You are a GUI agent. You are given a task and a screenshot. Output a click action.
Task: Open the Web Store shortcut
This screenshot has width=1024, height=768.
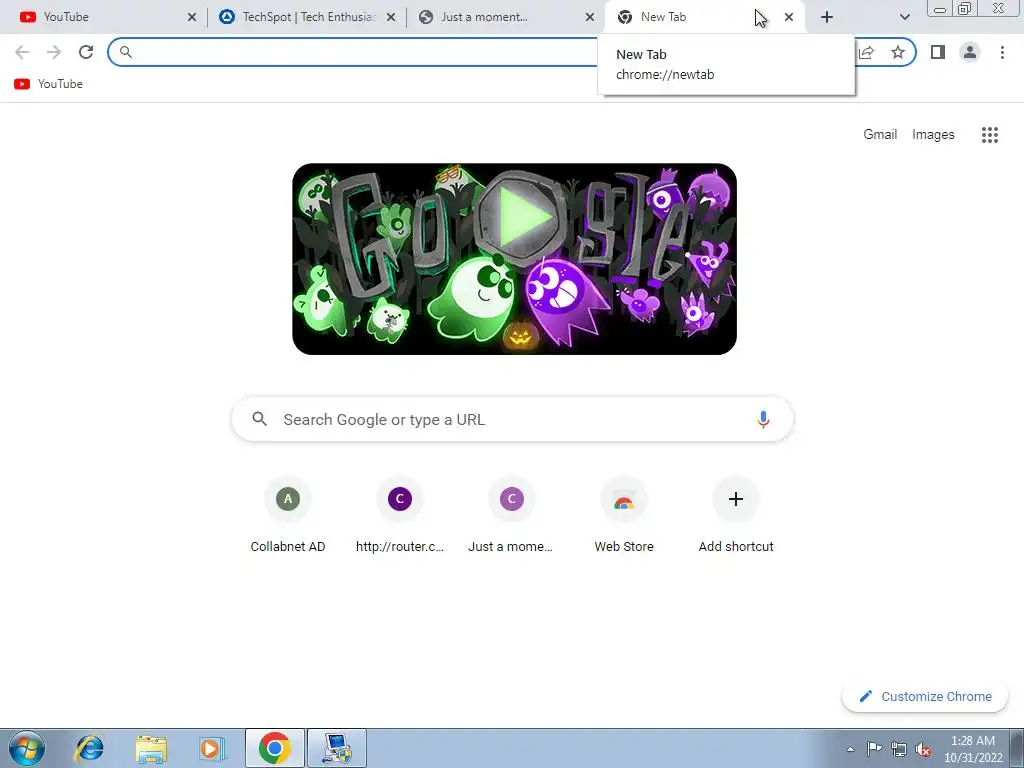(624, 516)
